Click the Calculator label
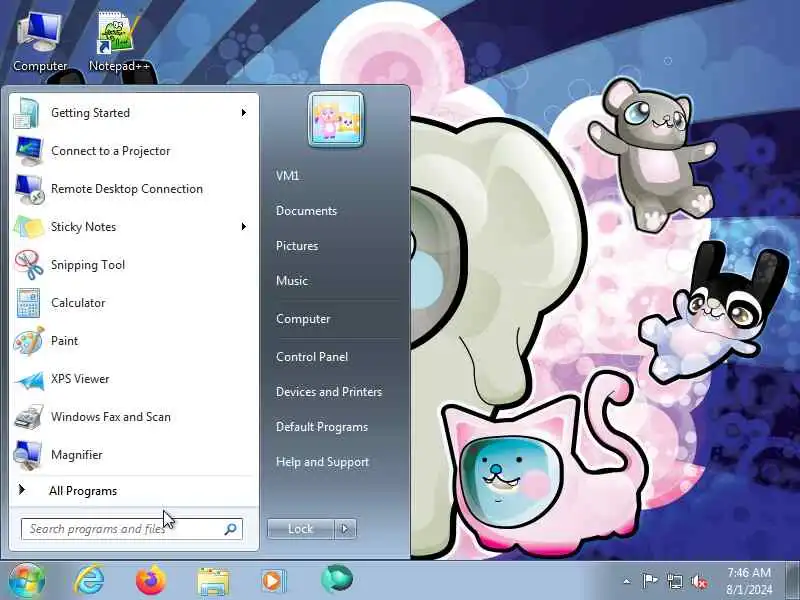 tap(78, 303)
